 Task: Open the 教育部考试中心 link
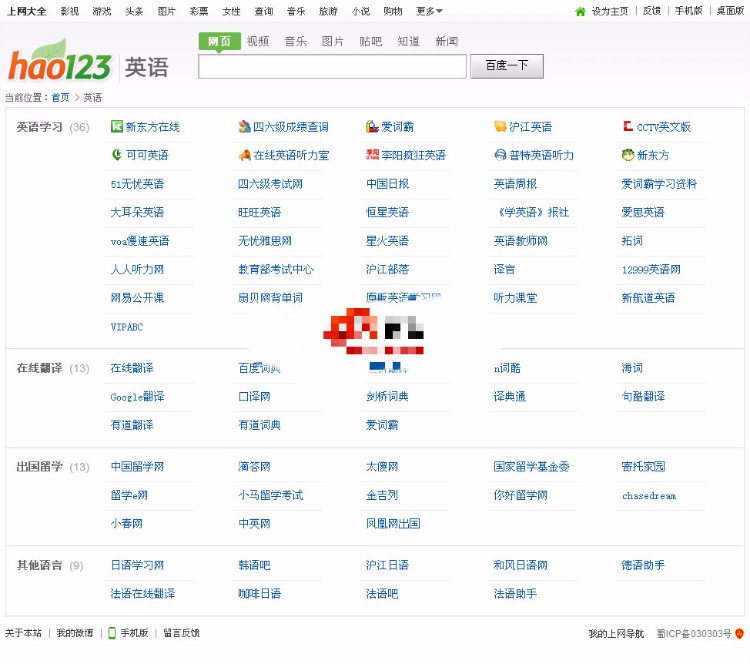pos(276,269)
